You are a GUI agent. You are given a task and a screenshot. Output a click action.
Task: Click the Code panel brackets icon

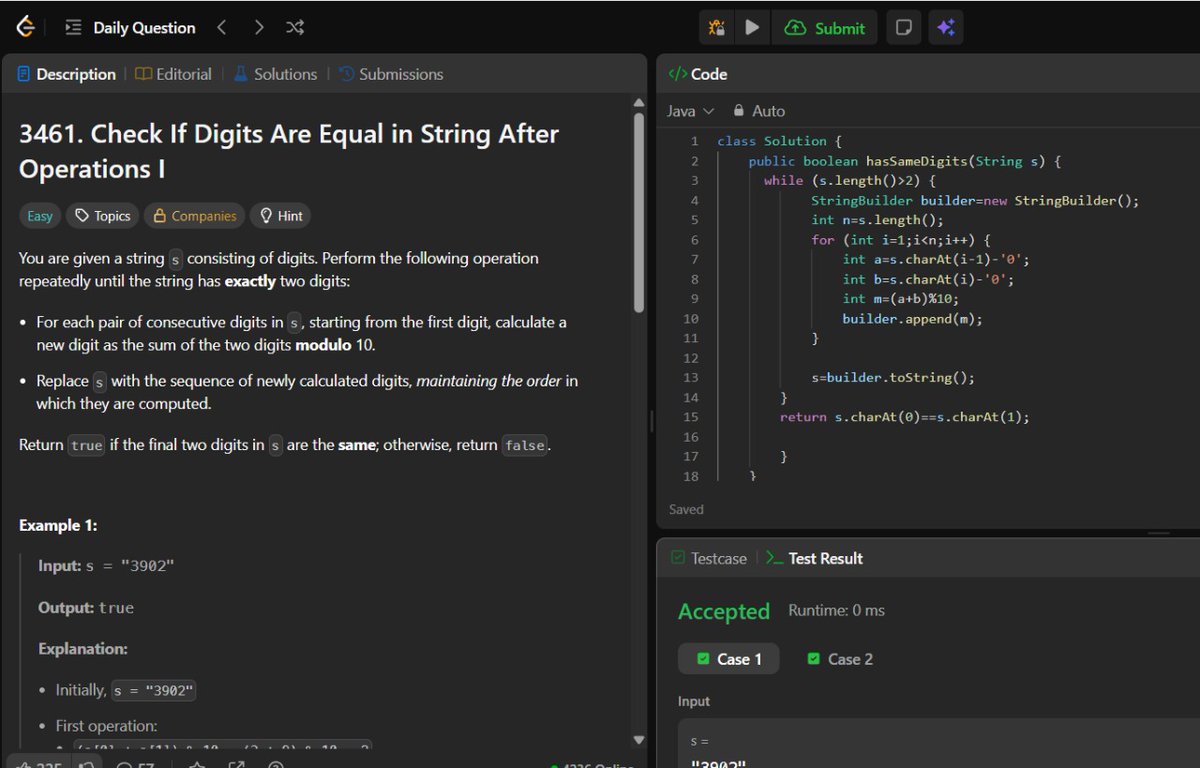(x=677, y=74)
